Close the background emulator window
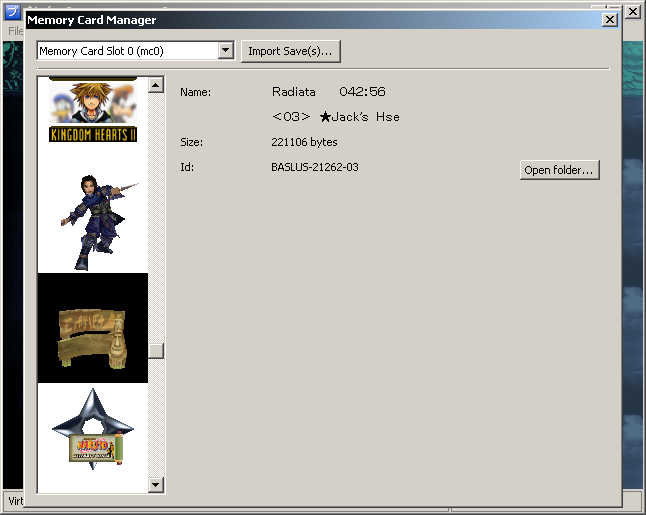646x515 pixels. tap(633, 12)
